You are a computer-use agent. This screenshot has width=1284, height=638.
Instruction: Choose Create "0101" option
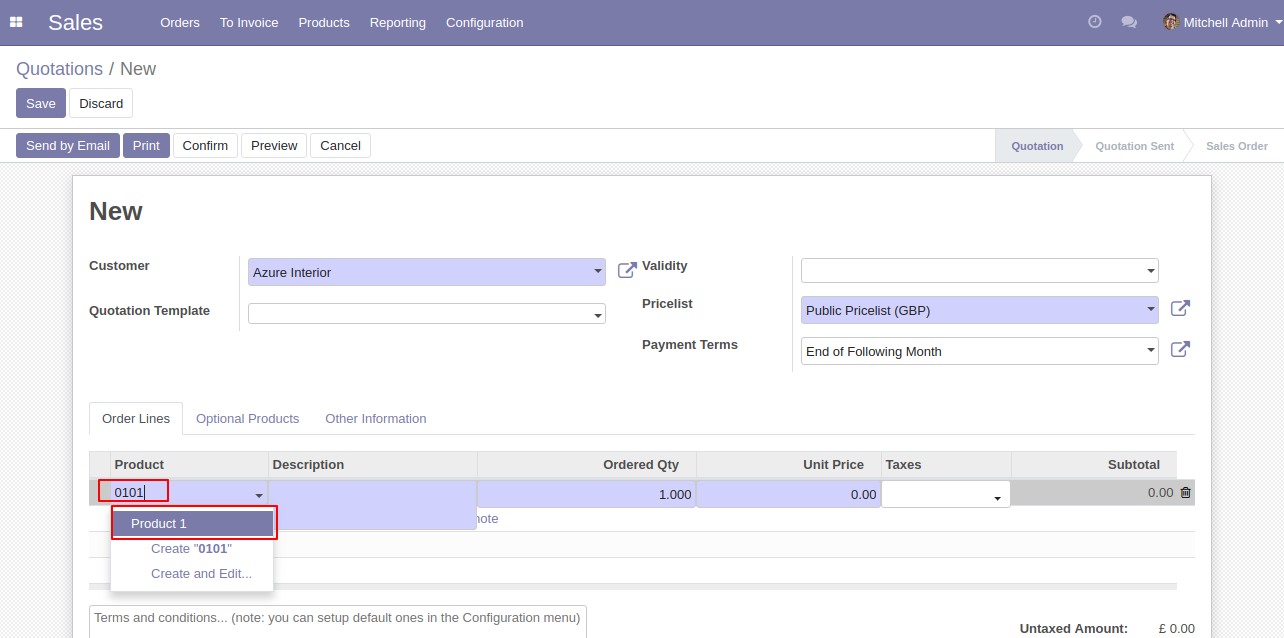[x=192, y=549]
